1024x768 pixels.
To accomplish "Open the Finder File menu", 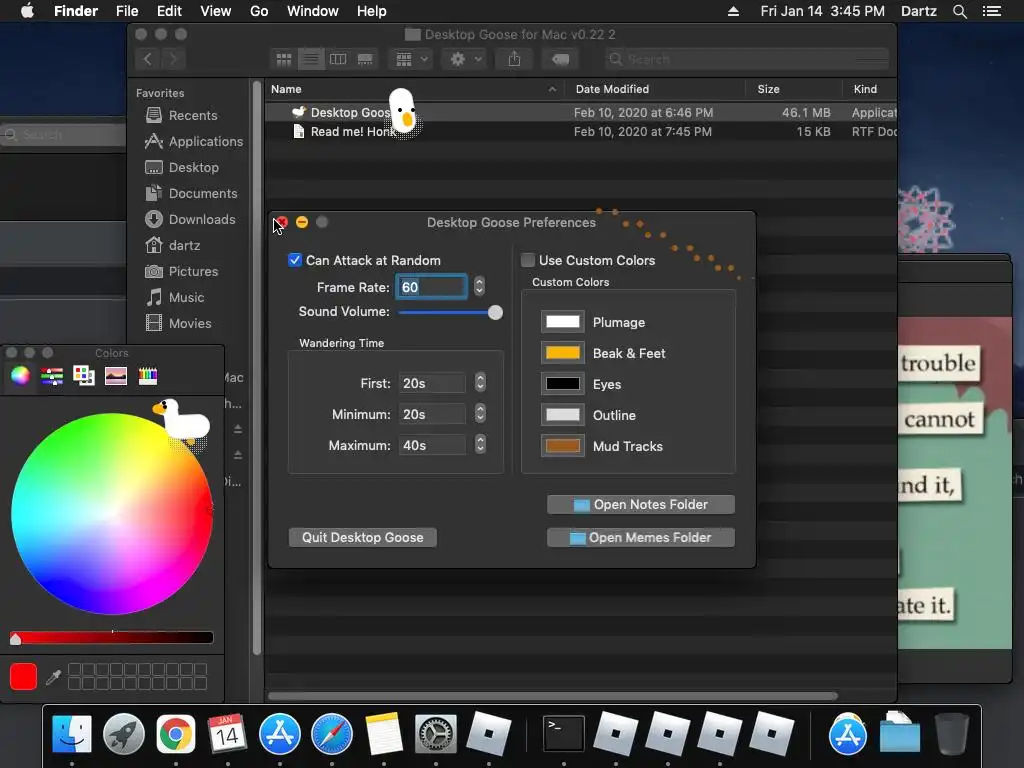I will (x=127, y=11).
